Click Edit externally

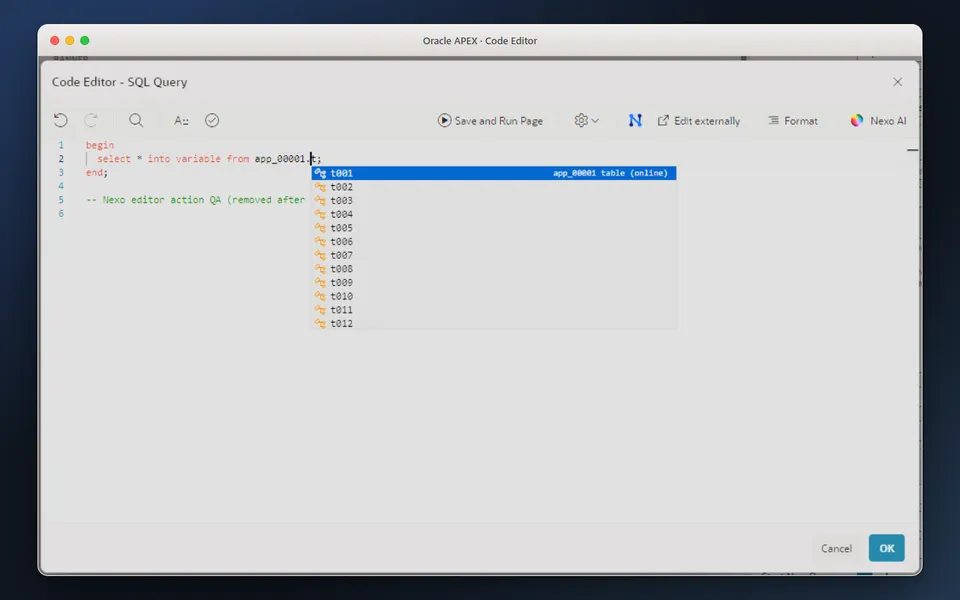point(699,121)
